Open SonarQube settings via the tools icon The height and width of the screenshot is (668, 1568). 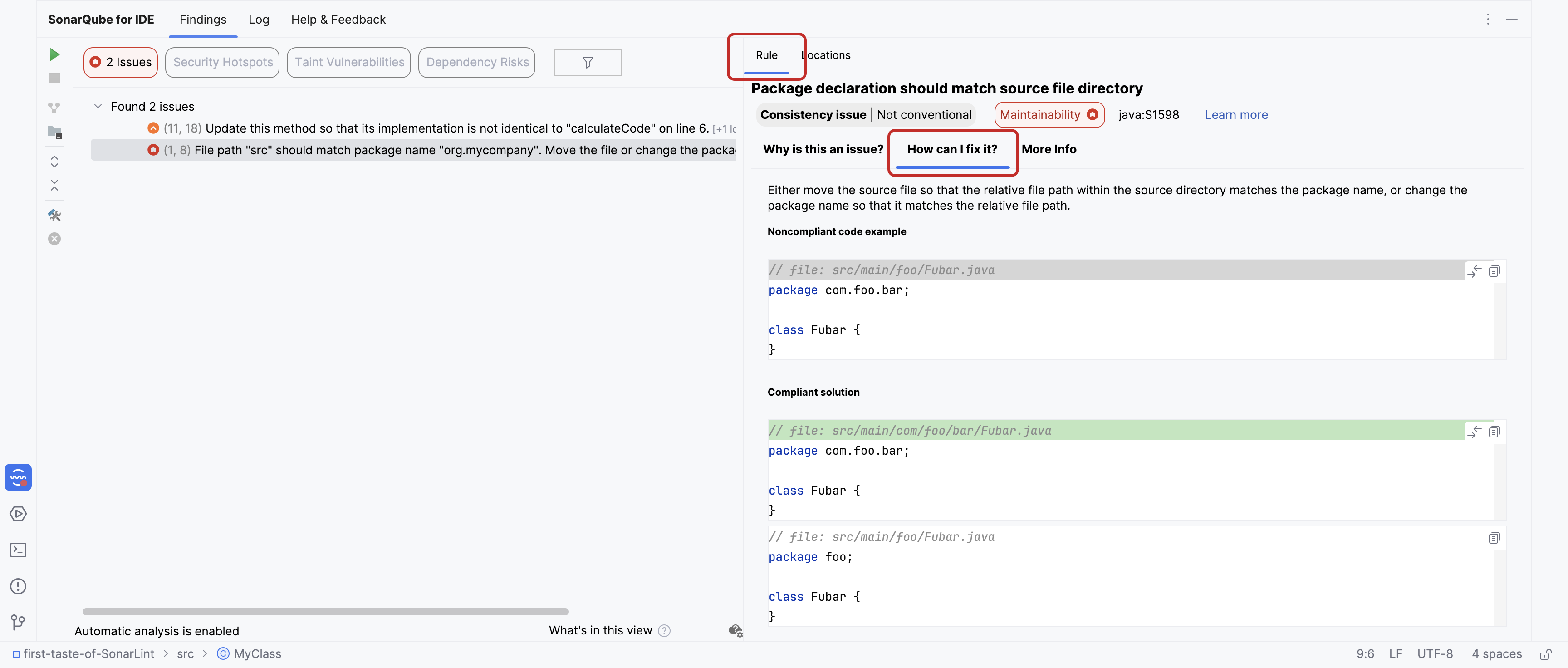click(x=54, y=215)
